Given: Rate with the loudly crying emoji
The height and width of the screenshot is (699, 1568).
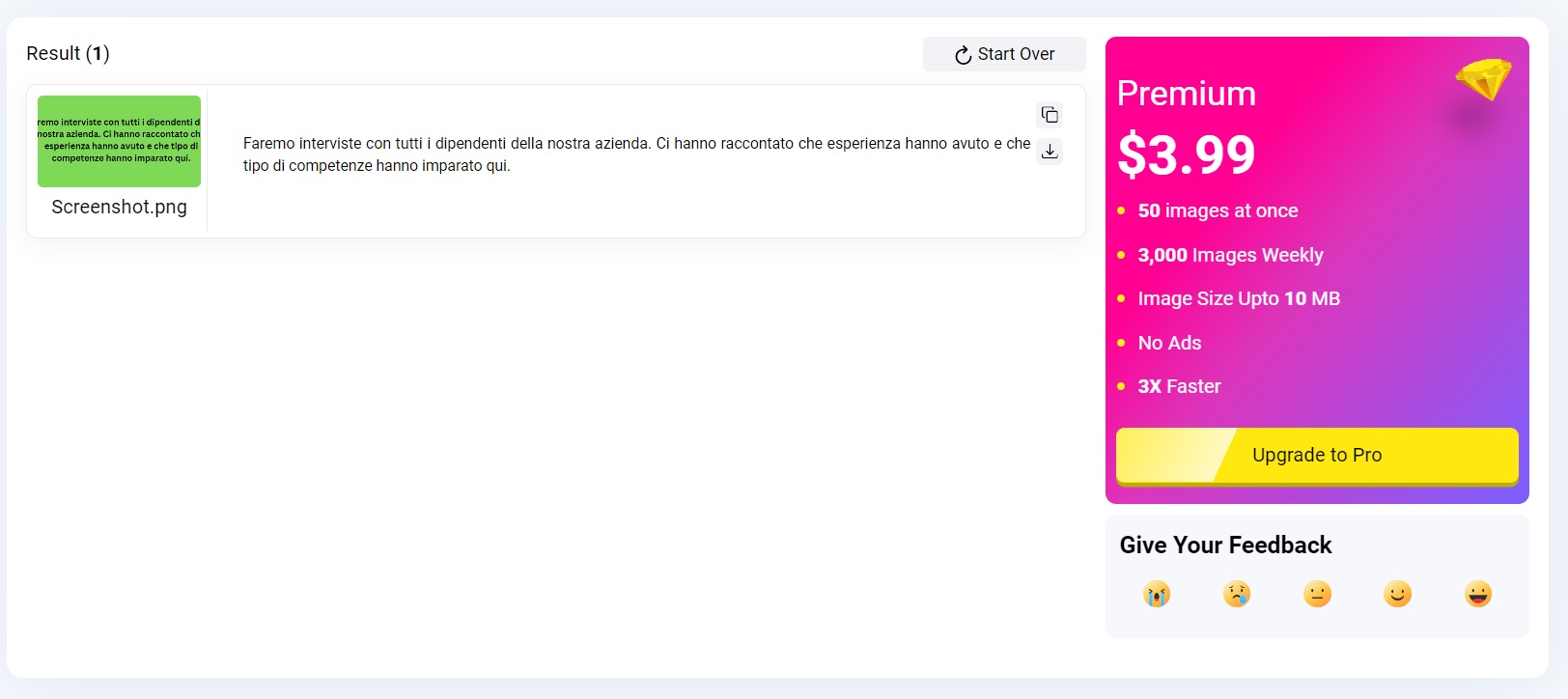Looking at the screenshot, I should (x=1156, y=594).
